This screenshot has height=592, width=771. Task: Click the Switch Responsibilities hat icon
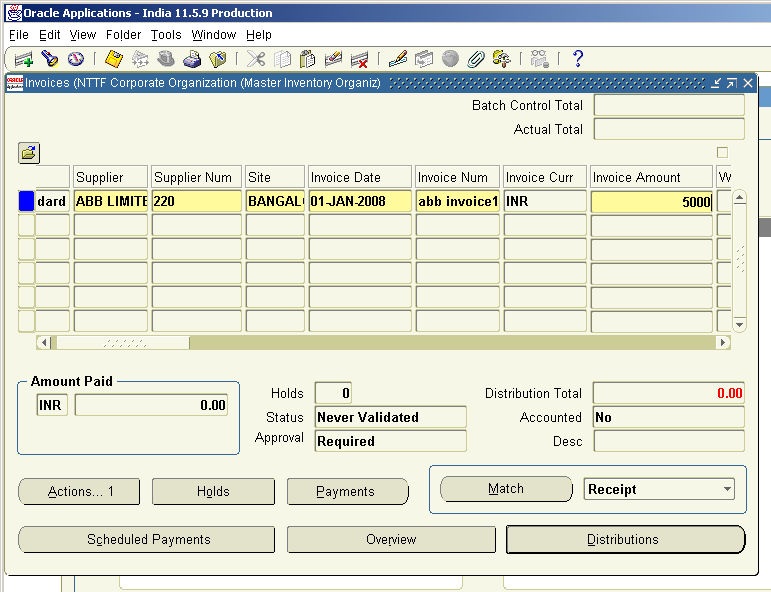pos(166,59)
